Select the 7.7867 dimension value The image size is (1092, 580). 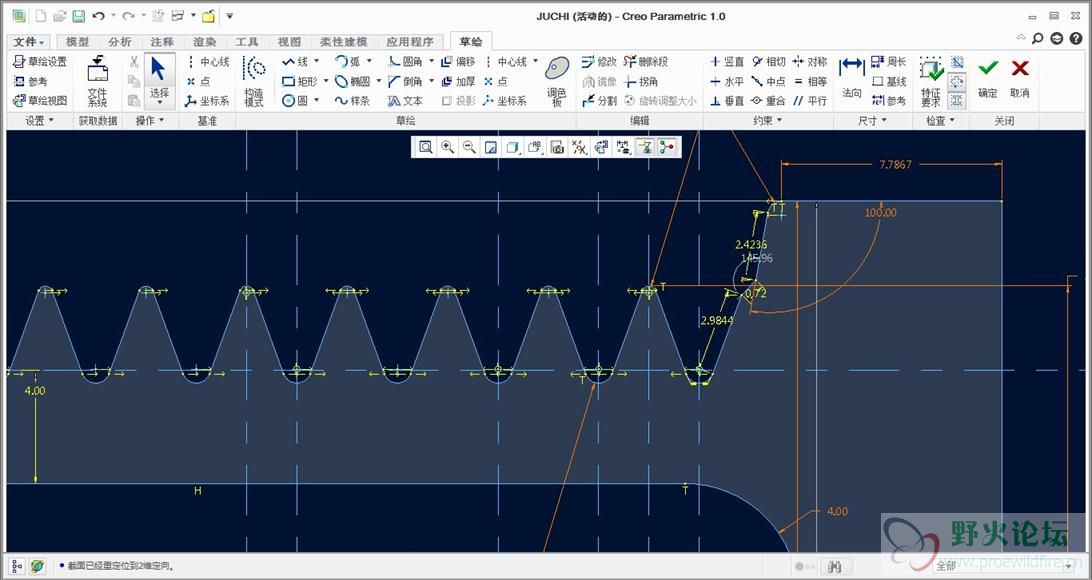[x=896, y=164]
